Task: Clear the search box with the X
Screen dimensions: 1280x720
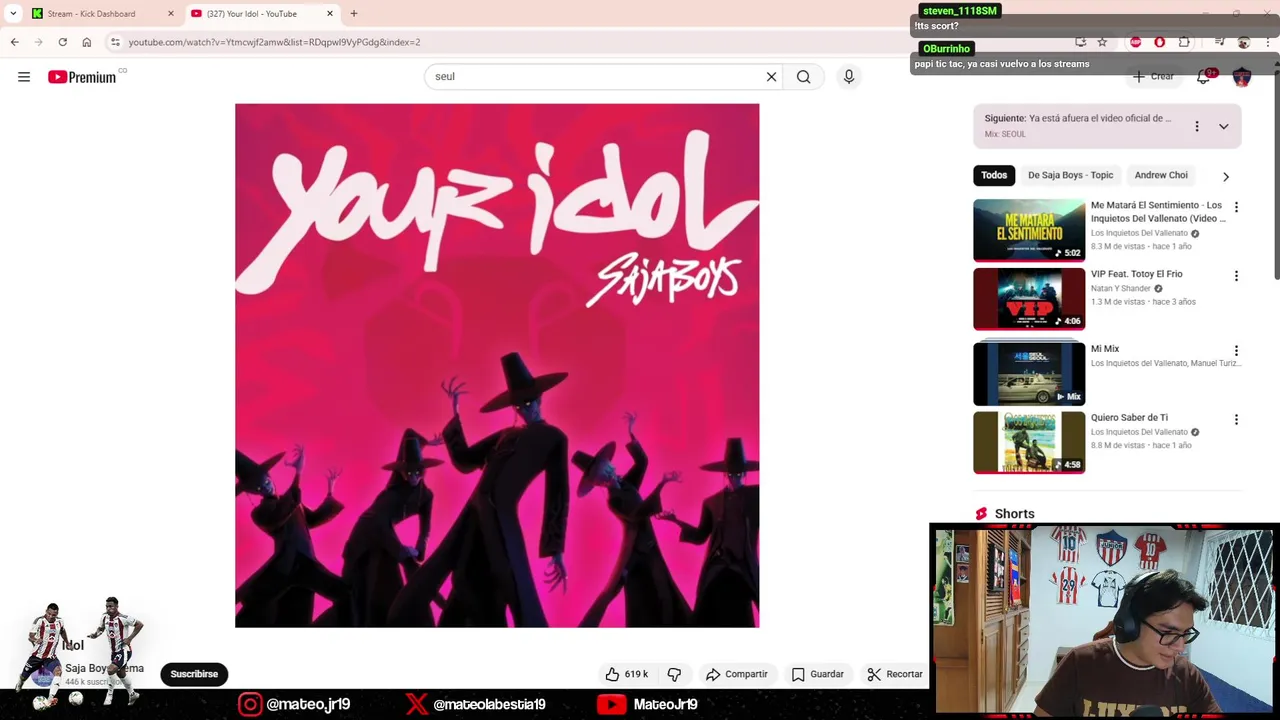Action: point(771,77)
